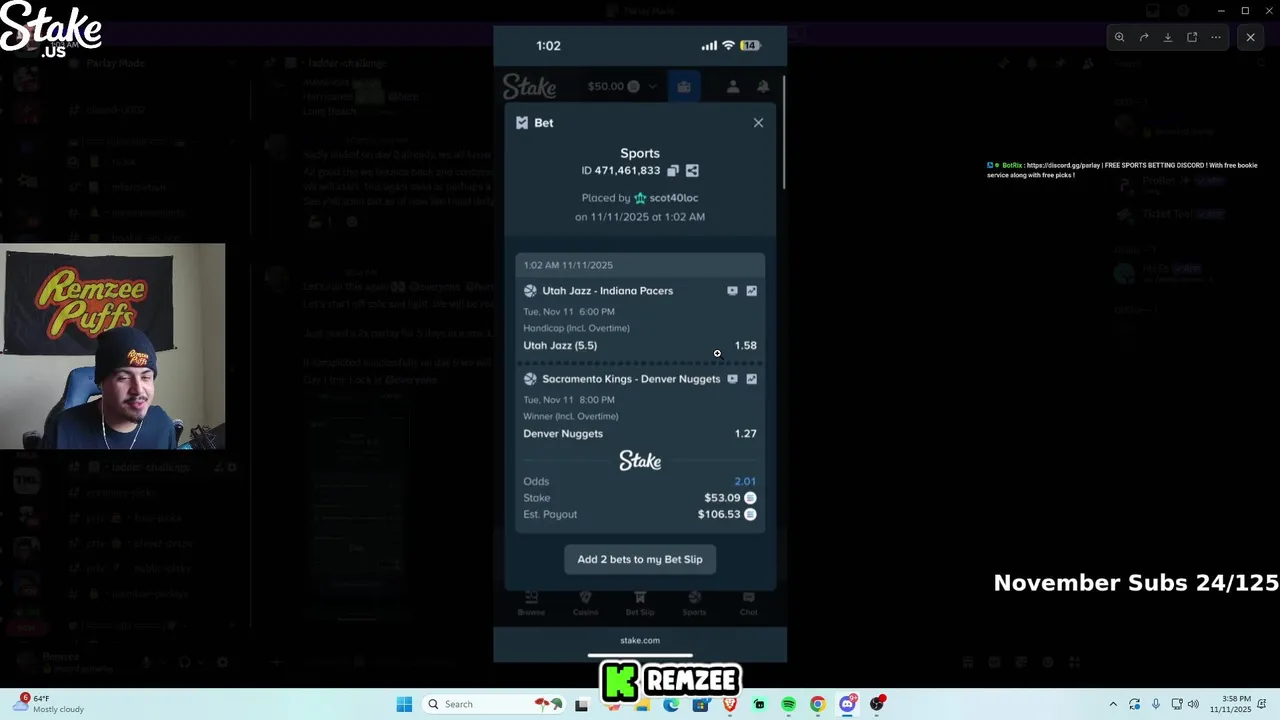Click the total odds 2.01 value

click(745, 481)
